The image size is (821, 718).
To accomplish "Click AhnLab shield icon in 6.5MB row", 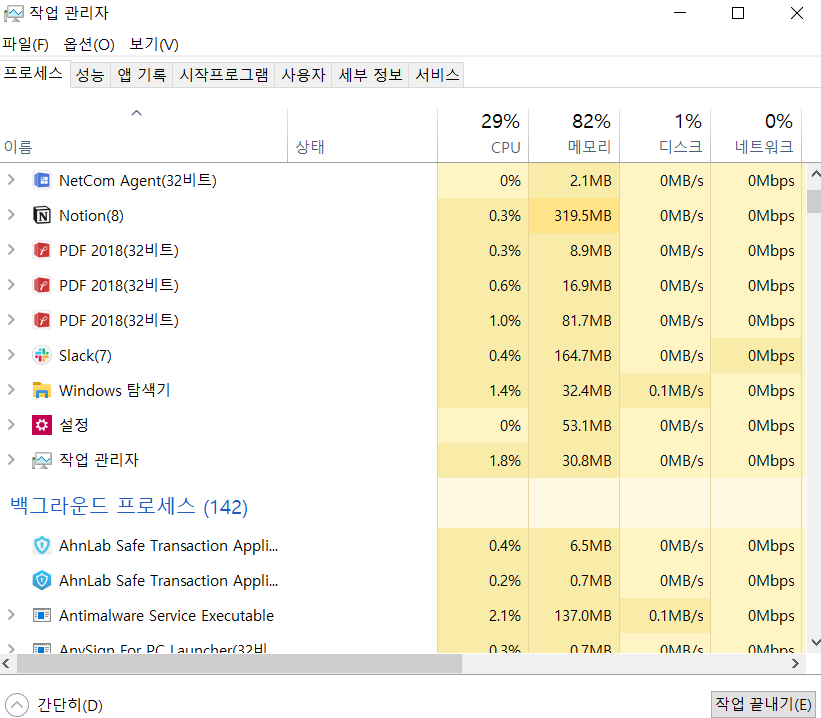I will (42, 546).
